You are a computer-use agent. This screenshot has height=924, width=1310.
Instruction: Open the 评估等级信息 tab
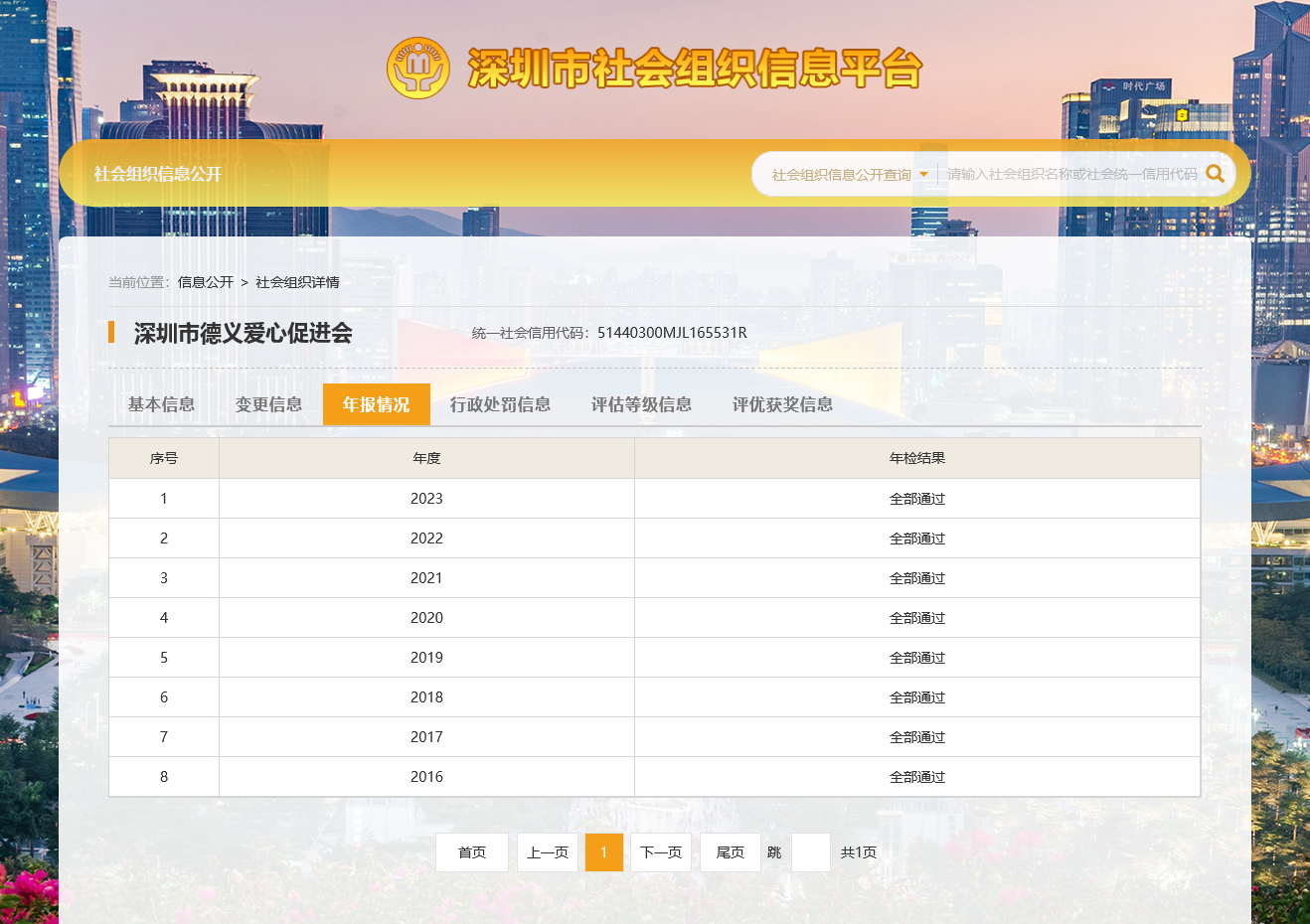(x=641, y=404)
